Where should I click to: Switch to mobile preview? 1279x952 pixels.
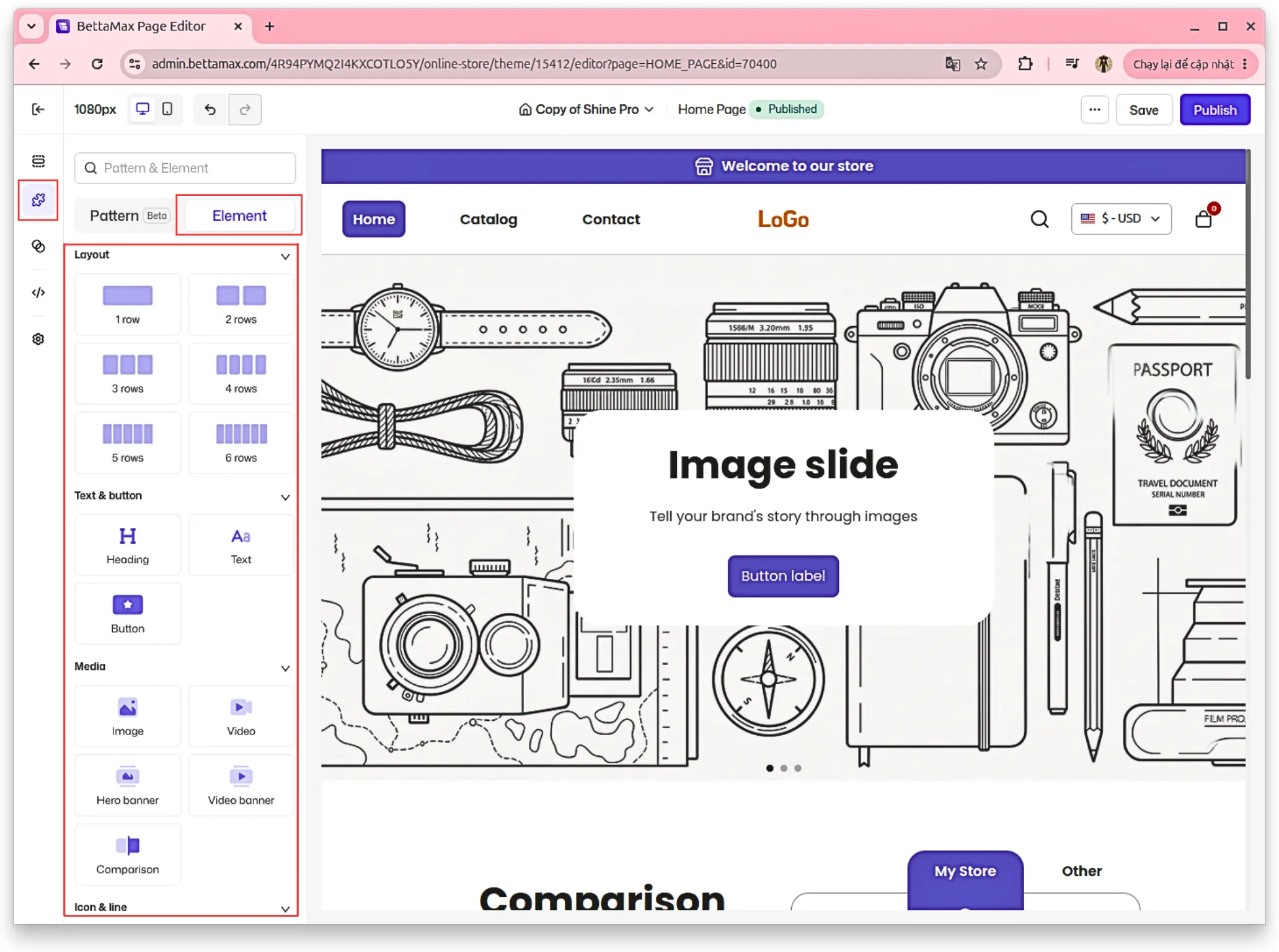(167, 110)
